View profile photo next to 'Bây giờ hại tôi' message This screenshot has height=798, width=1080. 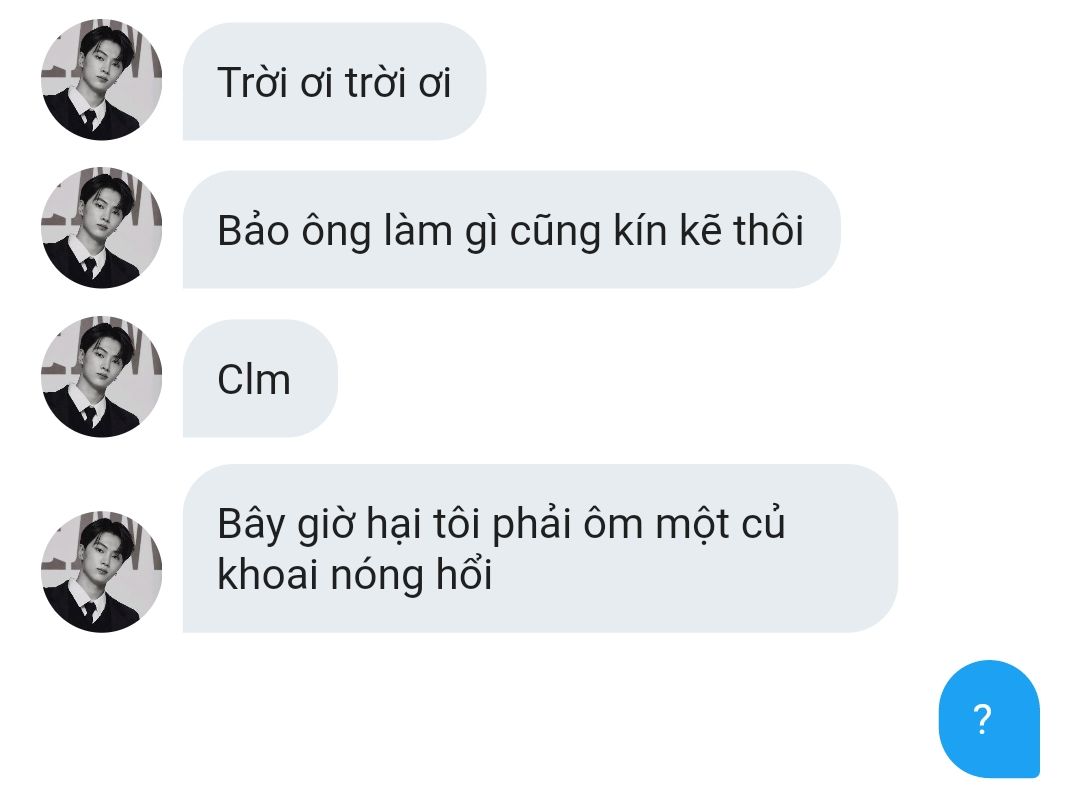[102, 572]
